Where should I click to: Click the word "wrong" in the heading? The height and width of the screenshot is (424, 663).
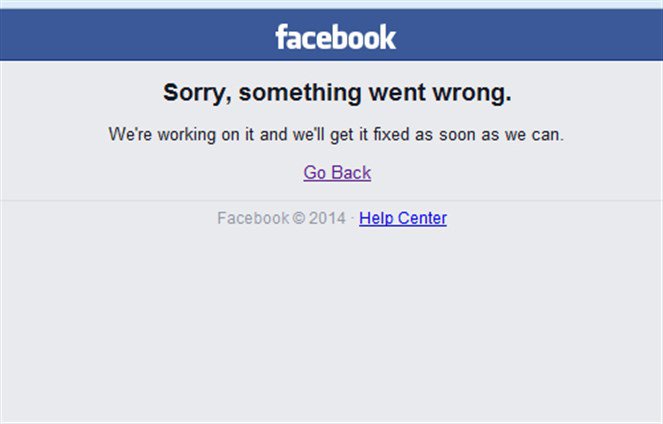[473, 93]
